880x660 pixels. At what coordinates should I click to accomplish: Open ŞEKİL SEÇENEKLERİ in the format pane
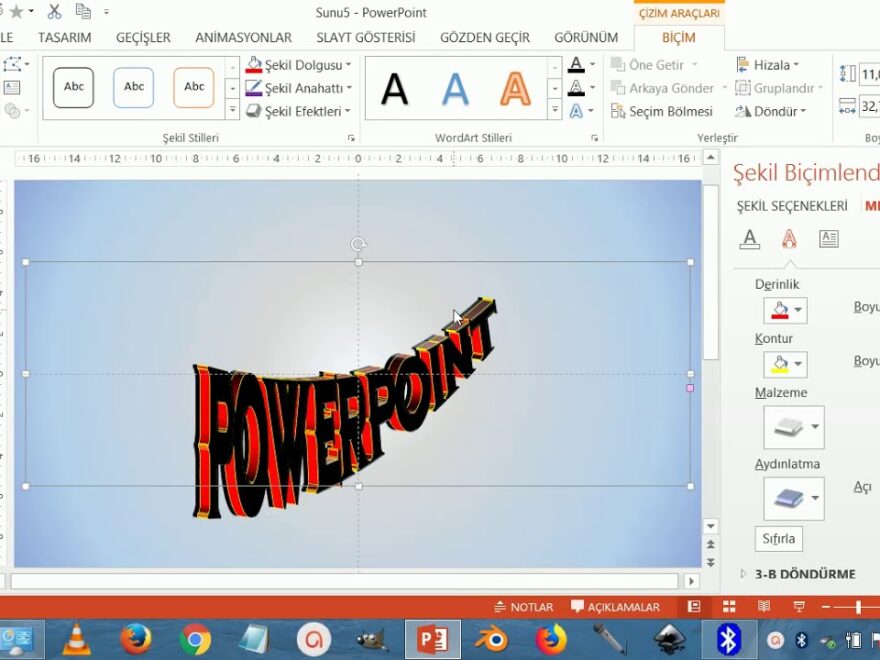tap(792, 206)
